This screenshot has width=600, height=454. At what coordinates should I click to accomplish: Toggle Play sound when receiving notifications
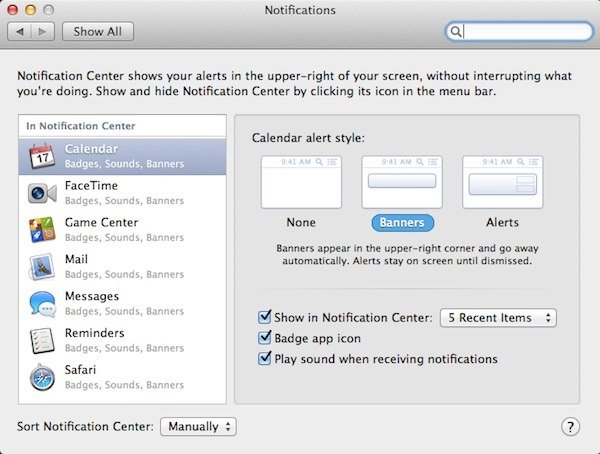(264, 358)
